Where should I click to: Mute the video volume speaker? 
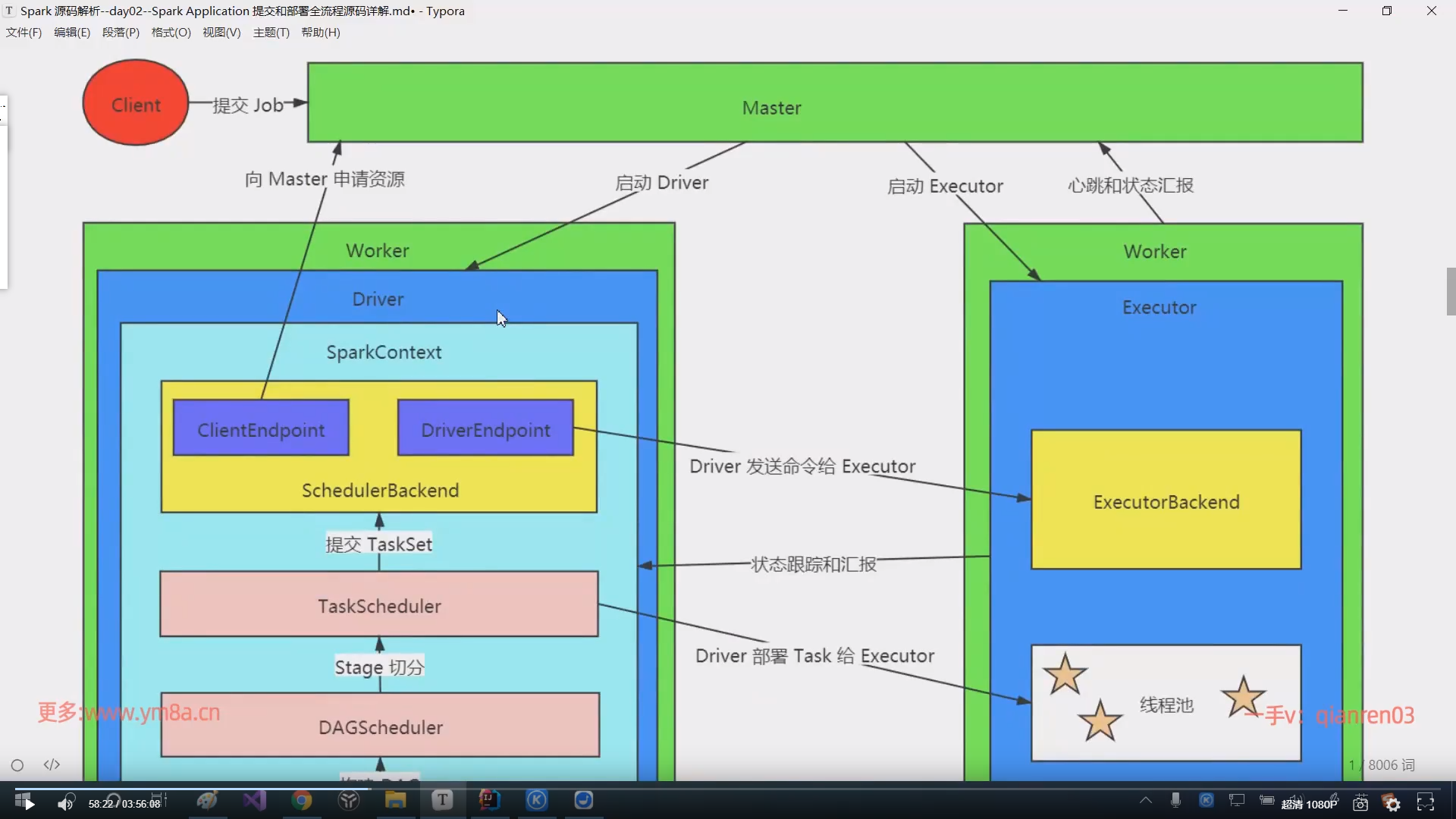65,802
